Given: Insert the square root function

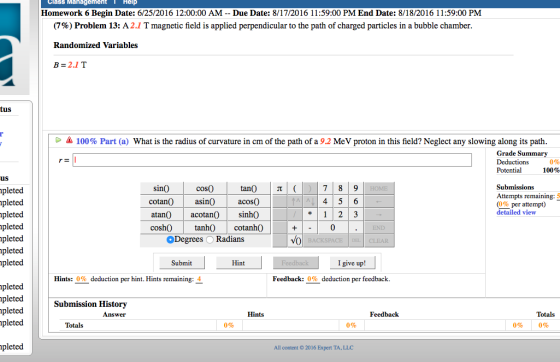Looking at the screenshot, I should (x=296, y=241).
